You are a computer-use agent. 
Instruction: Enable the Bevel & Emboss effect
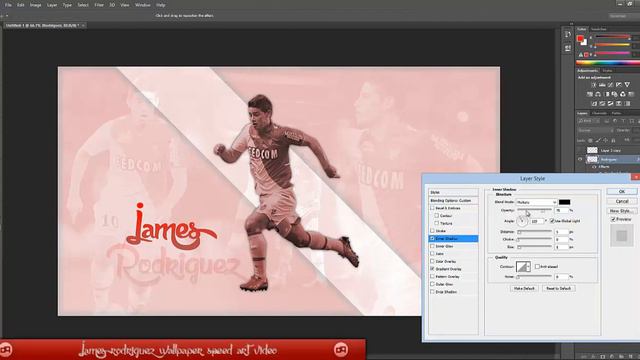432,208
